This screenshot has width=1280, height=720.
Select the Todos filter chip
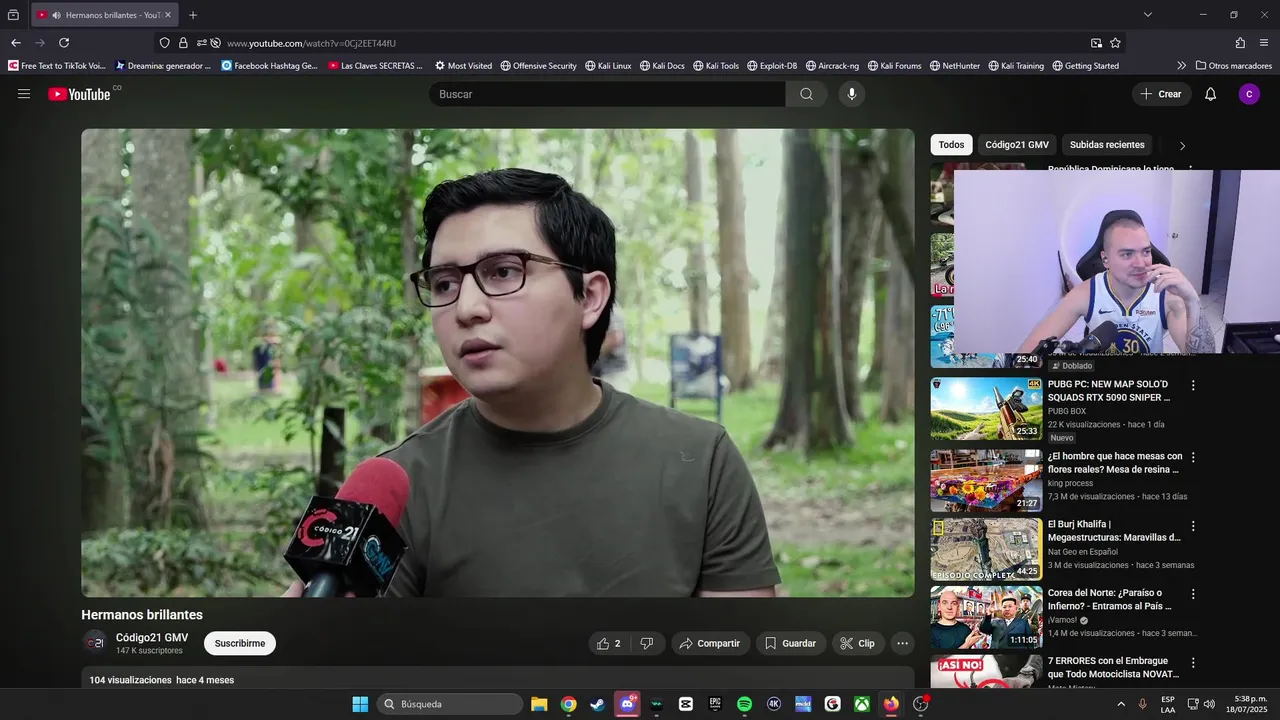coord(951,145)
